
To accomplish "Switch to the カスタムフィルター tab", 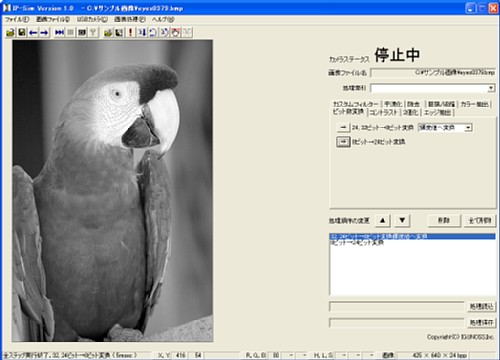I will 356,104.
